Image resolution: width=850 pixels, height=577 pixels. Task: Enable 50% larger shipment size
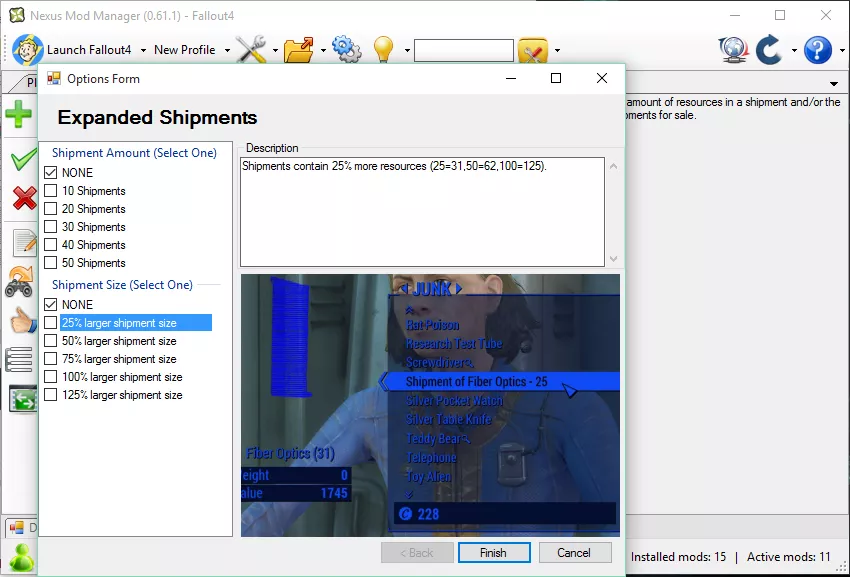point(50,341)
